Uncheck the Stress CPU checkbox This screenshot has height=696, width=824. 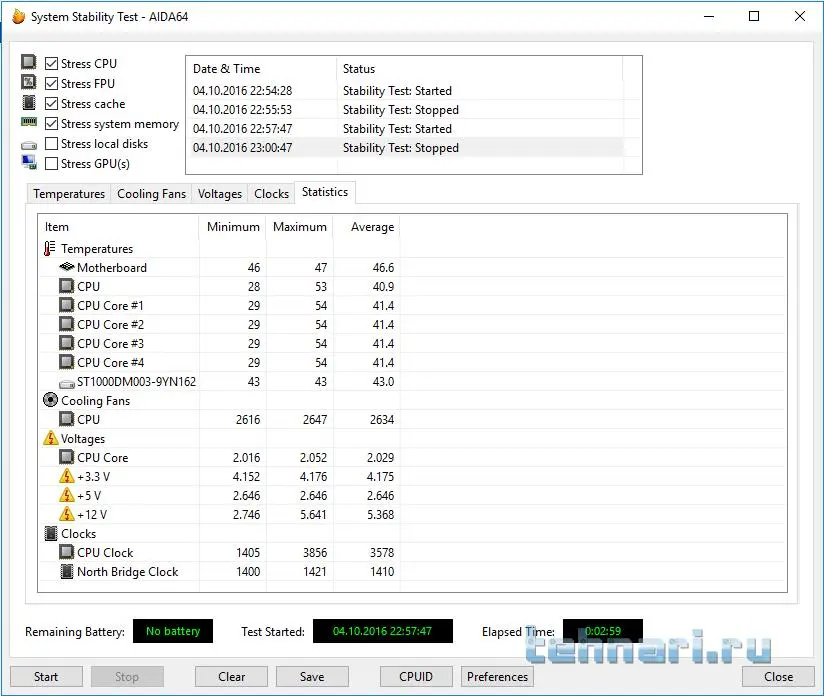52,64
